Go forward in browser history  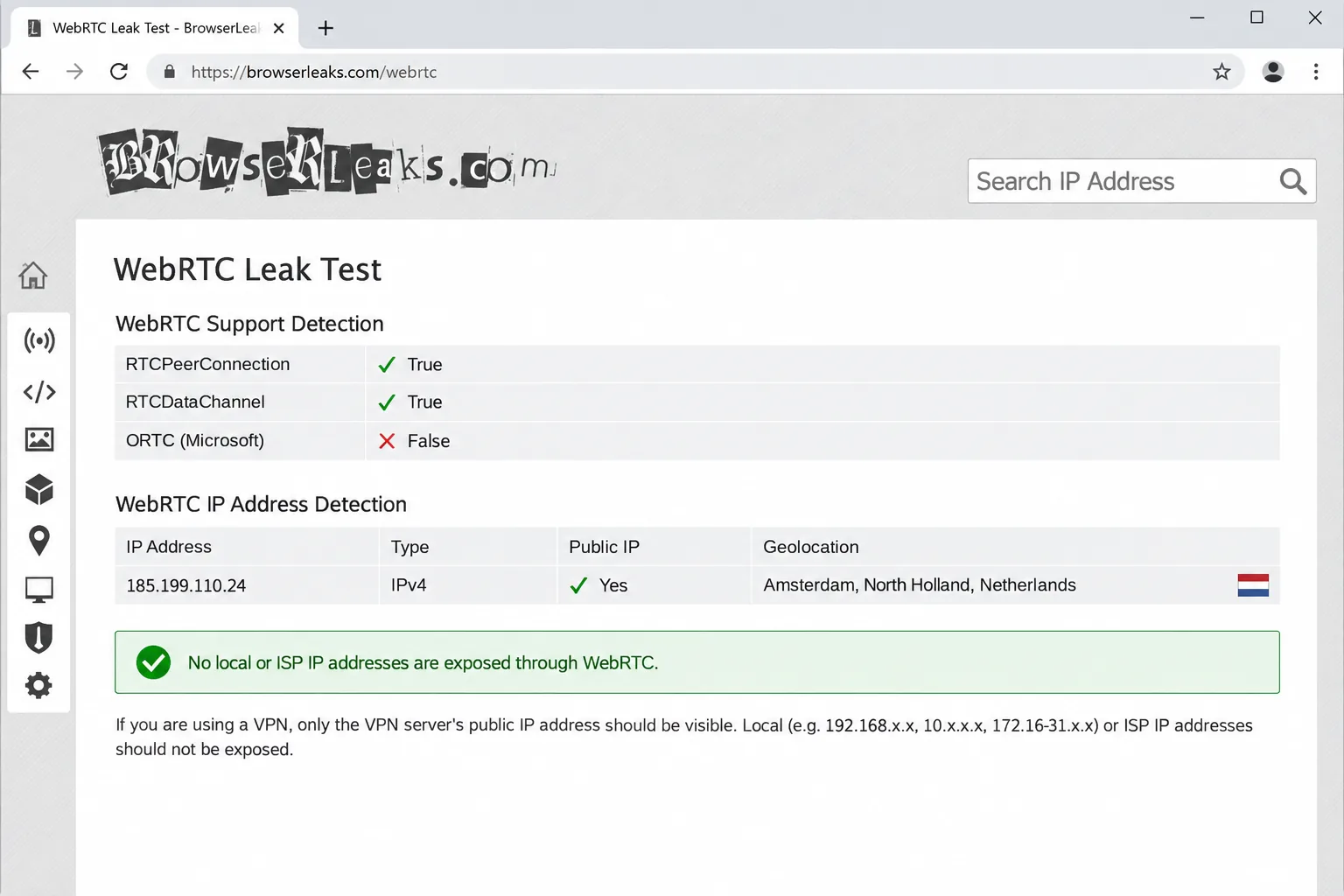click(75, 72)
